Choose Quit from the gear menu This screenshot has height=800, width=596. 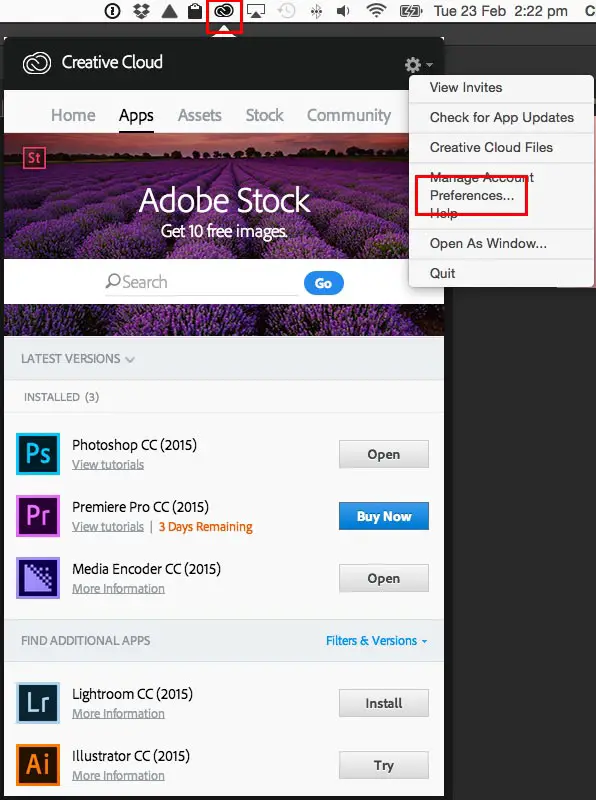501,273
